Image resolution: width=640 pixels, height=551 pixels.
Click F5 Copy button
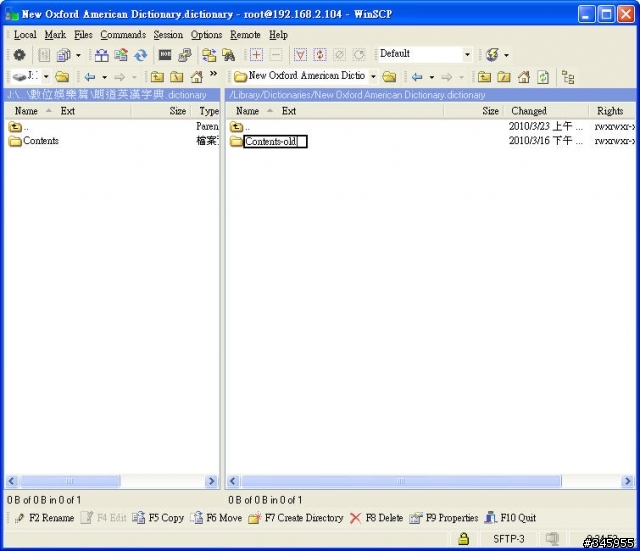(158, 518)
